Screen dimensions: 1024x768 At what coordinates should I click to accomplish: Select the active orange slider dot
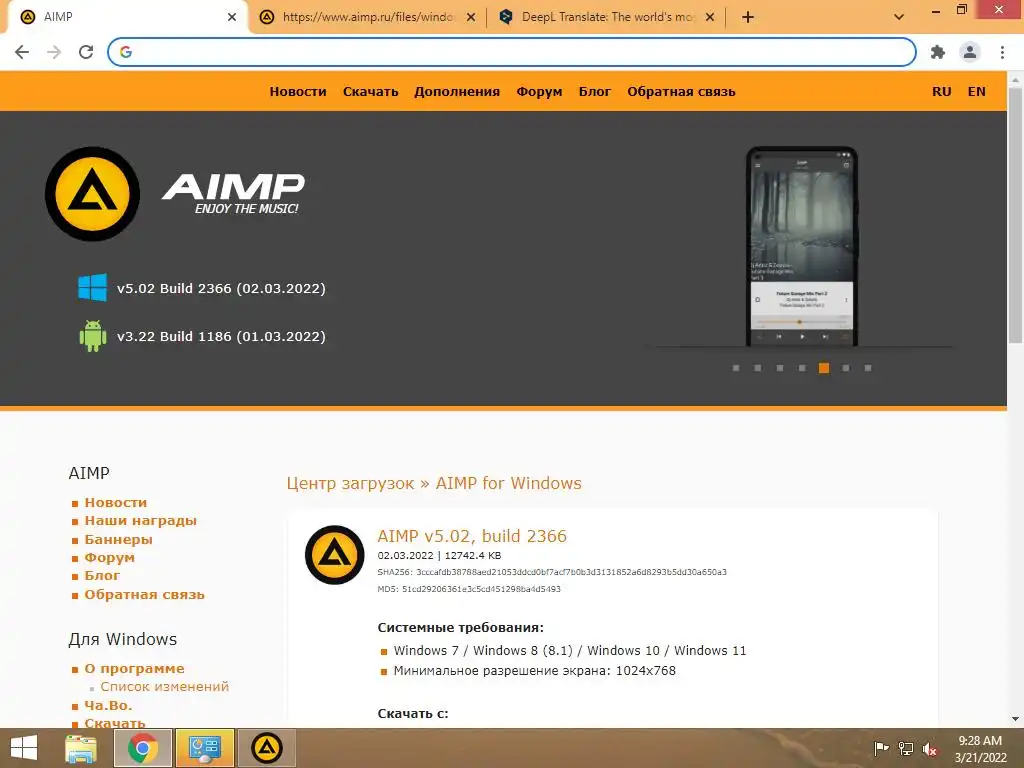click(824, 368)
